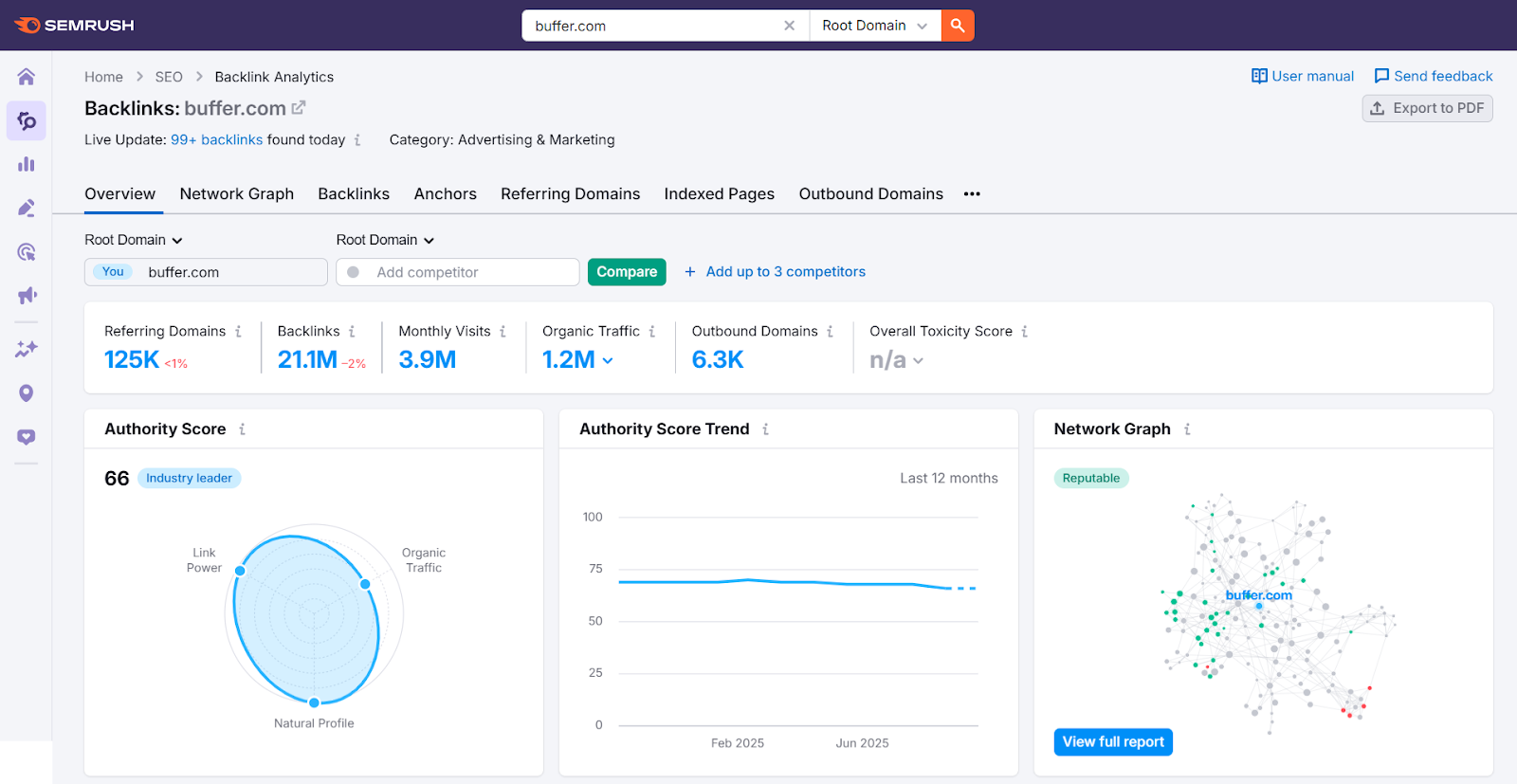This screenshot has height=784, width=1517.
Task: Open the Home icon in sidebar
Action: click(27, 77)
